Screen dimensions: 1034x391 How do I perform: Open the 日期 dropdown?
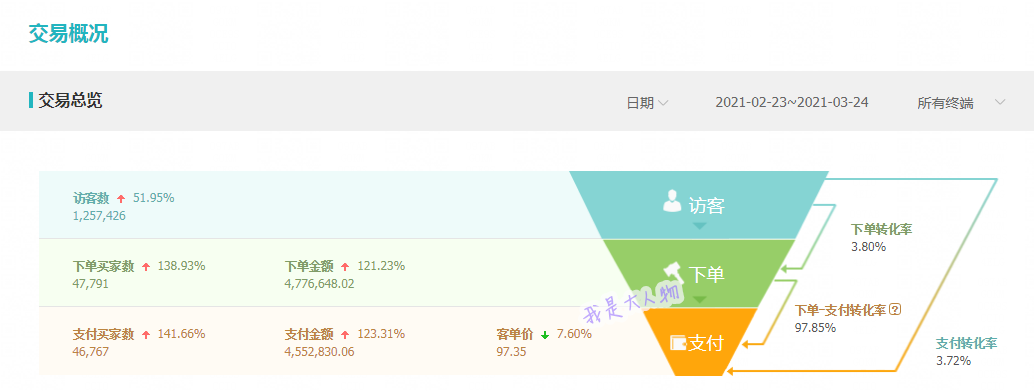point(647,103)
